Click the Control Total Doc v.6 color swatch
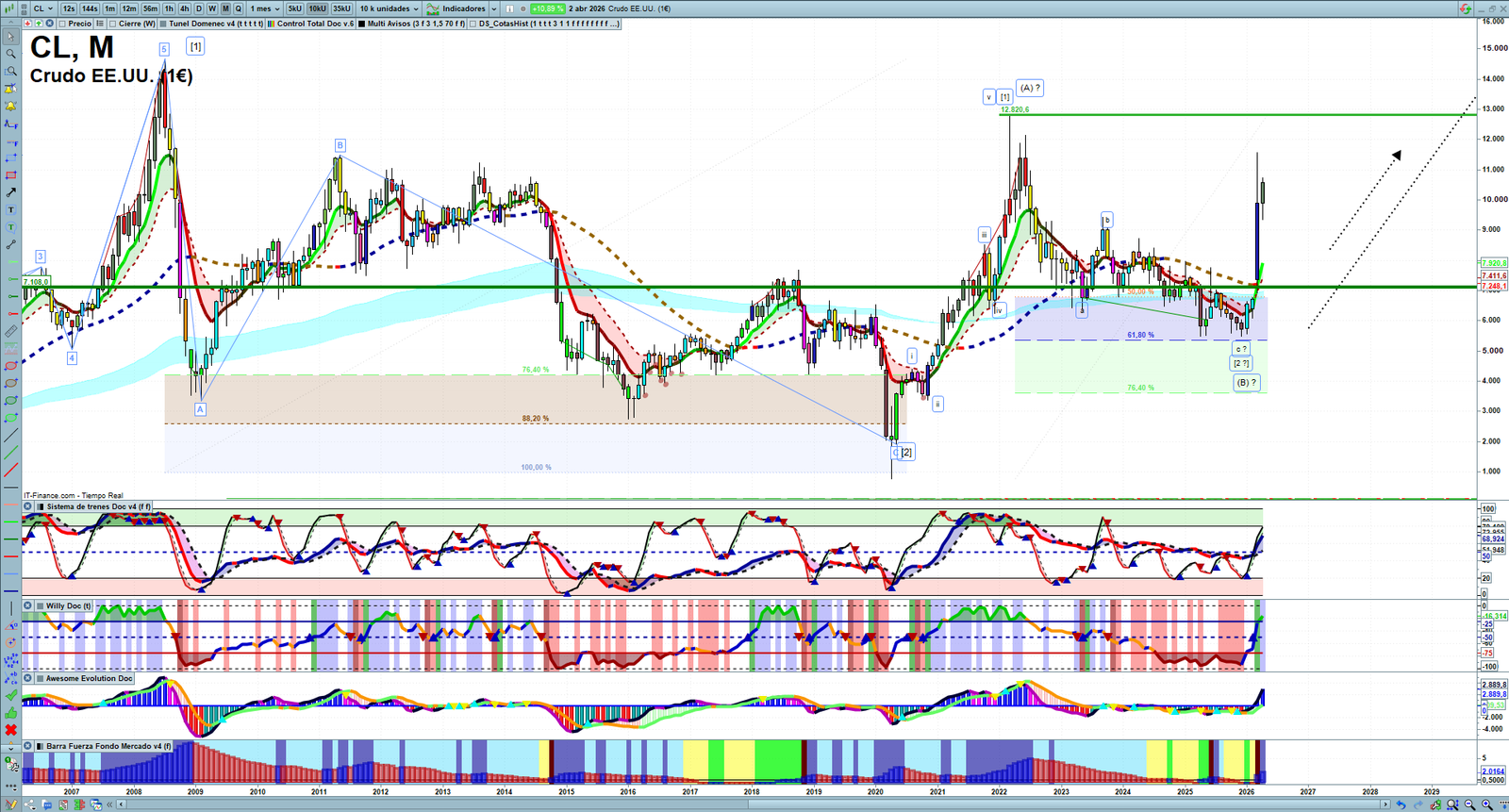The image size is (1509, 812). (272, 24)
